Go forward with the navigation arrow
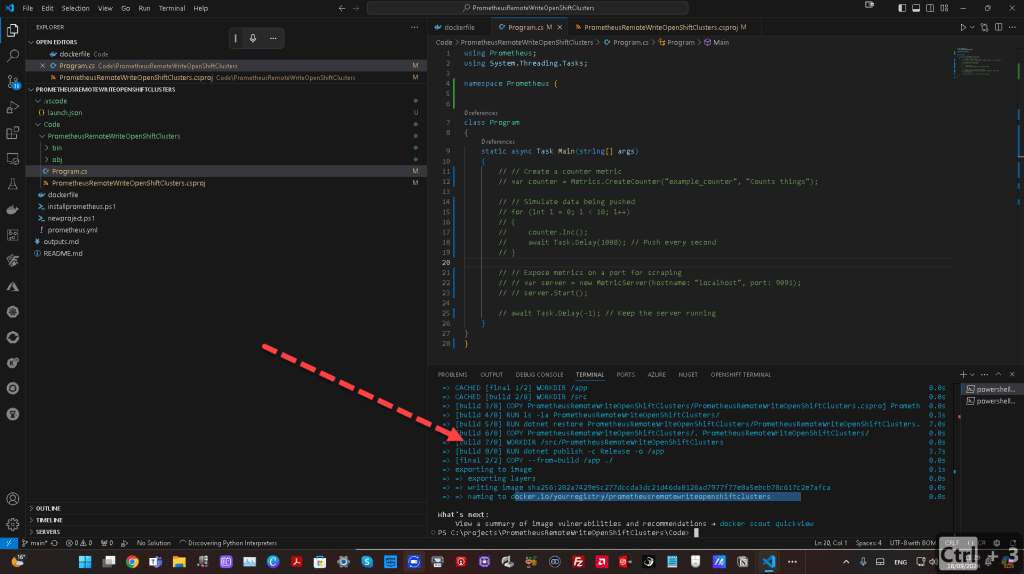 click(356, 8)
